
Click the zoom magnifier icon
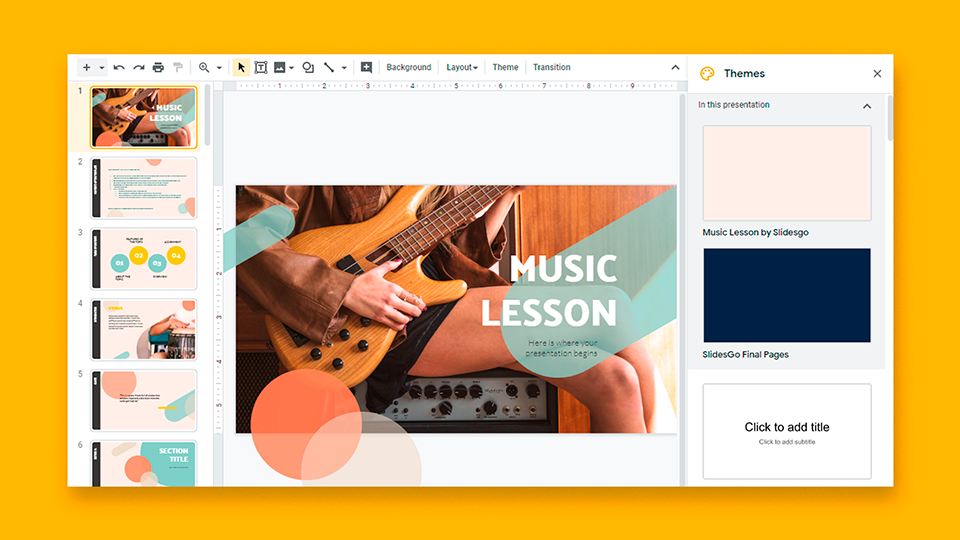click(204, 68)
